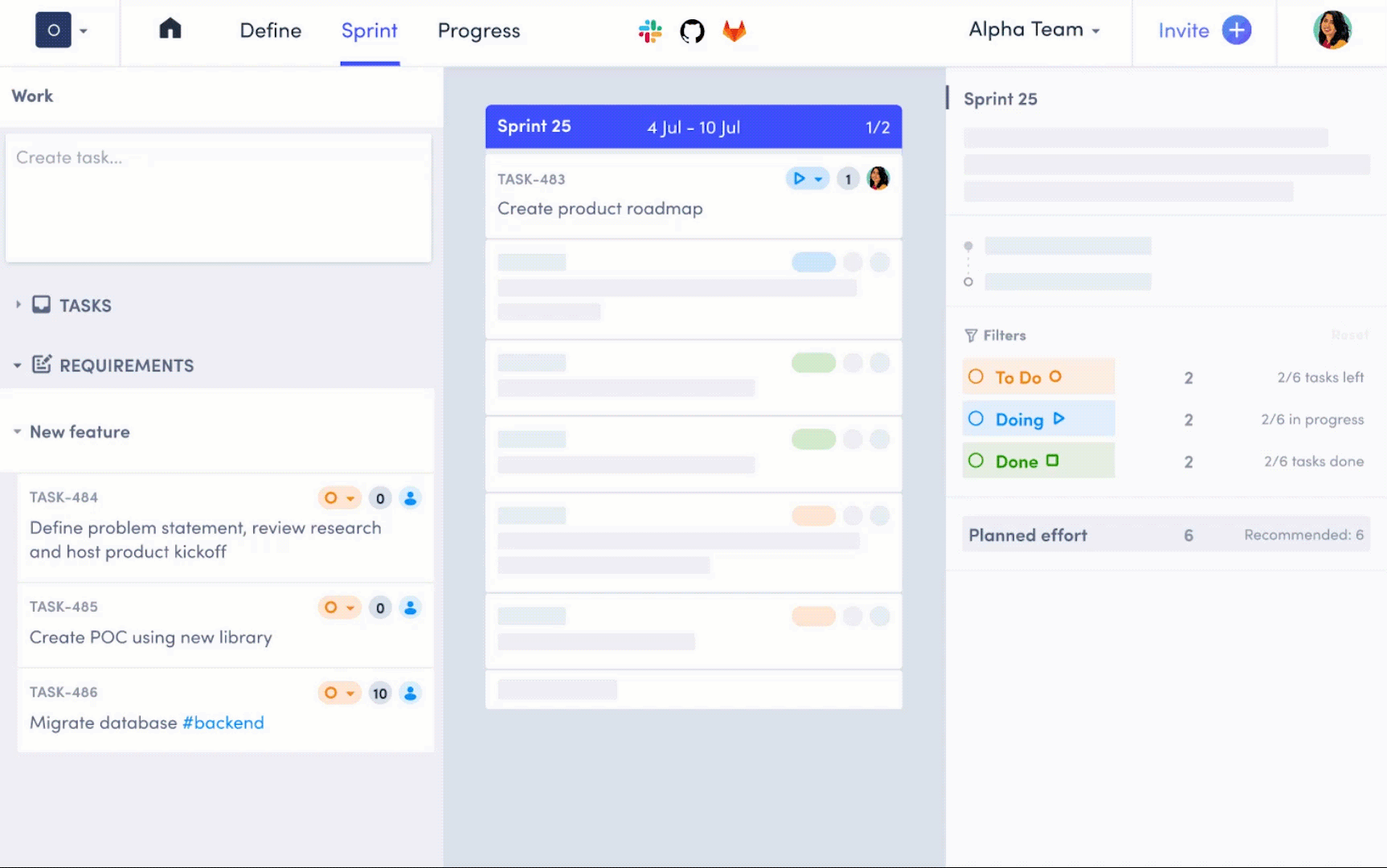1387x868 pixels.
Task: Click your profile avatar in the top-right
Action: [x=1333, y=30]
